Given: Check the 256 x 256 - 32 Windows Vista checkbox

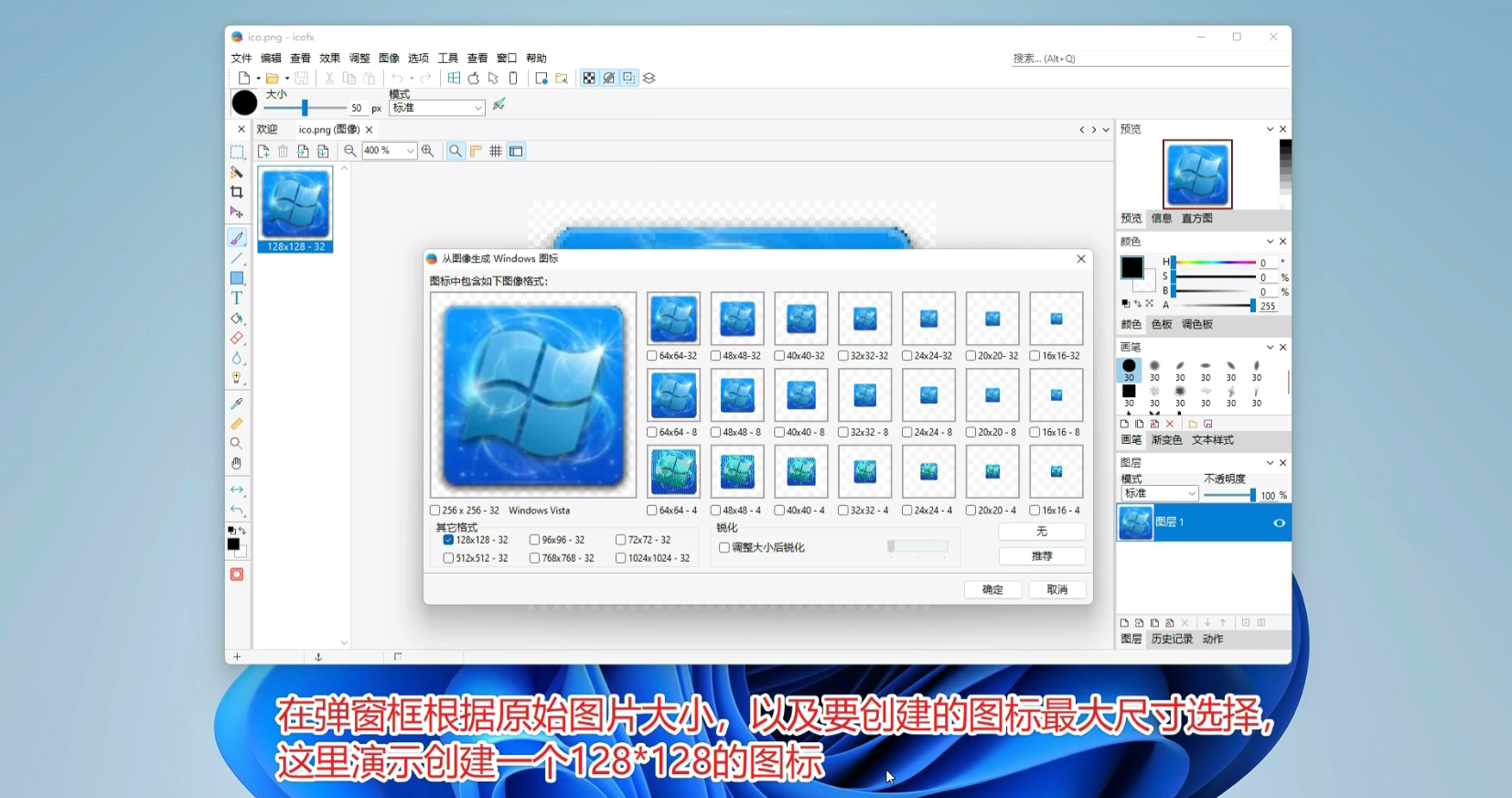Looking at the screenshot, I should click(x=435, y=511).
